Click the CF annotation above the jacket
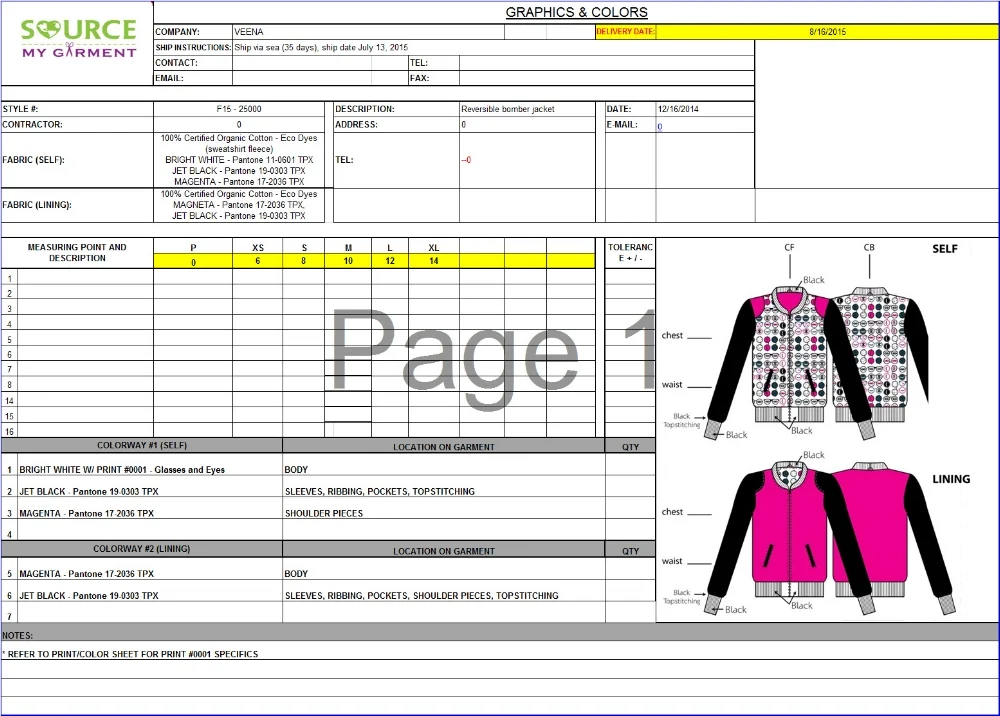The width and height of the screenshot is (1000, 716). click(x=790, y=247)
